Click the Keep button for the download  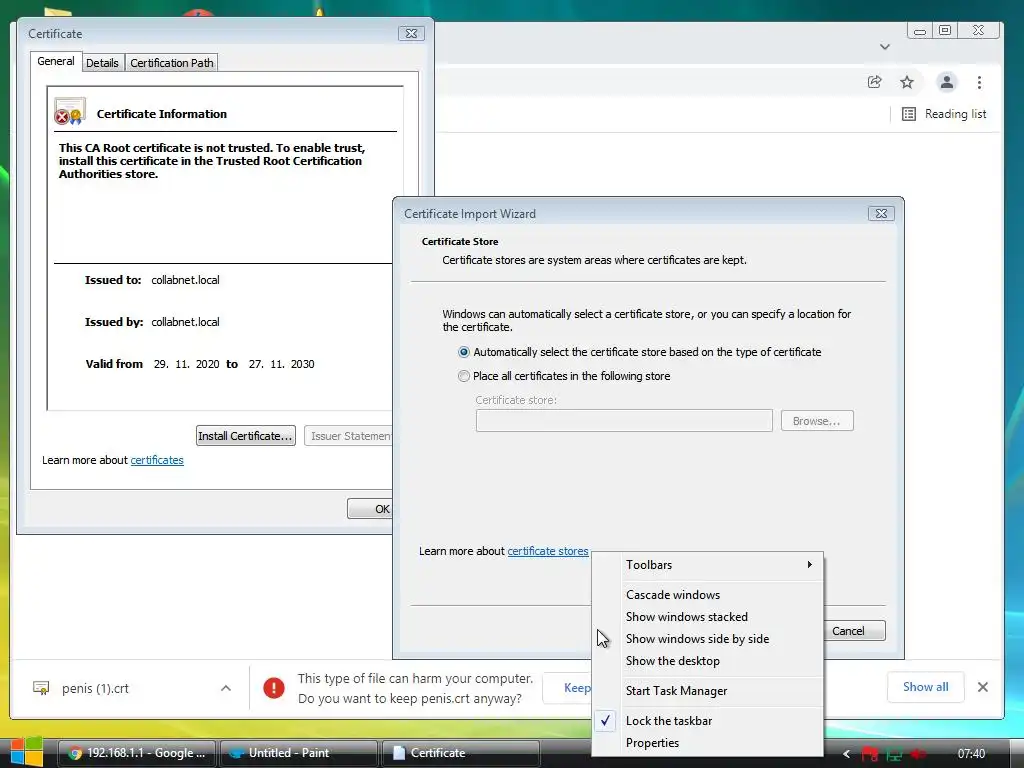click(568, 688)
